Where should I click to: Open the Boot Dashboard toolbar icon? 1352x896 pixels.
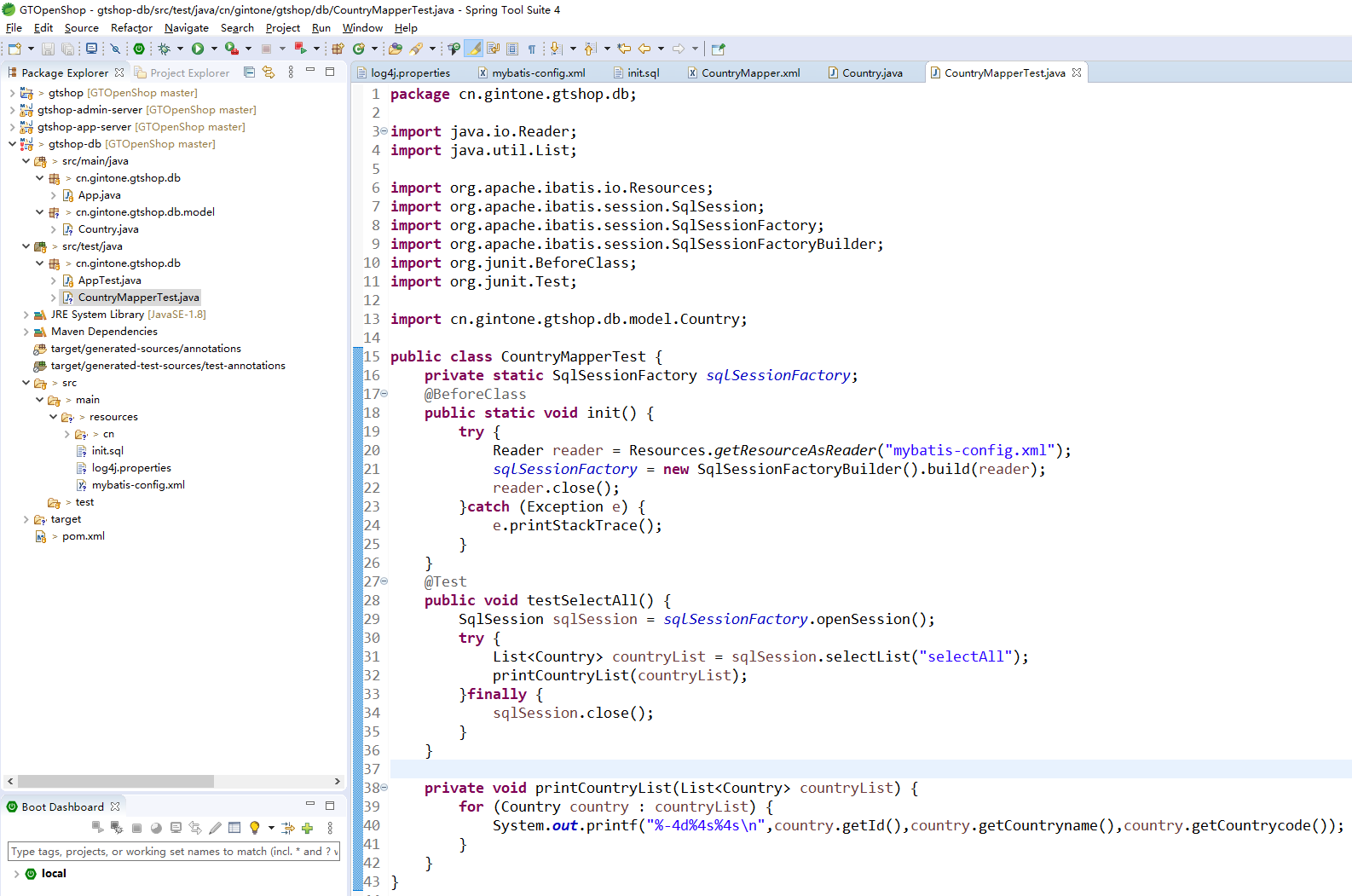point(139,49)
